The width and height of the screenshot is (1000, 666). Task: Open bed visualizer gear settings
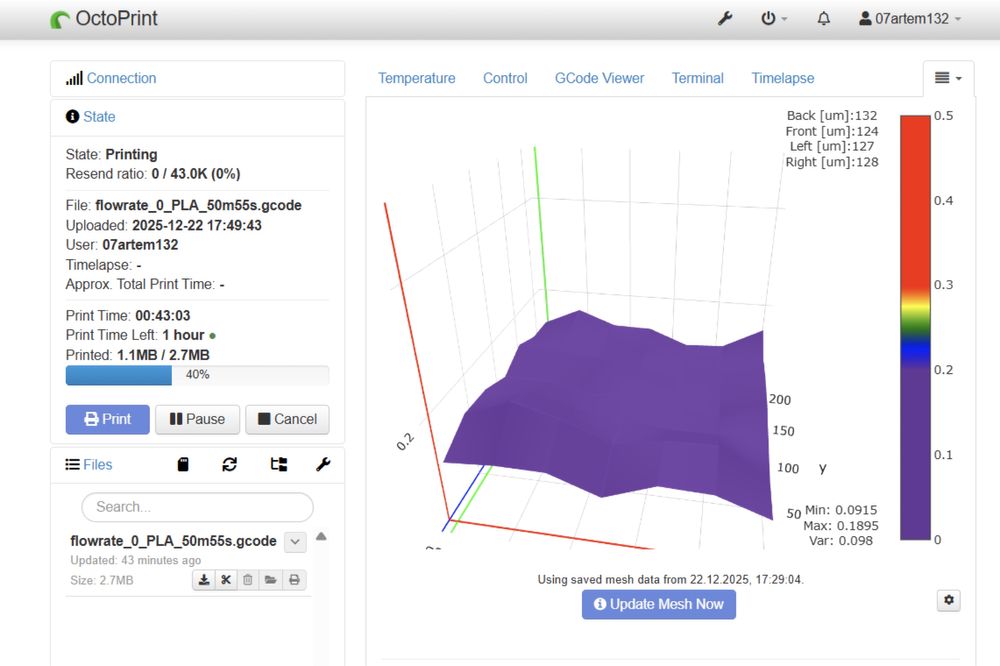click(949, 600)
